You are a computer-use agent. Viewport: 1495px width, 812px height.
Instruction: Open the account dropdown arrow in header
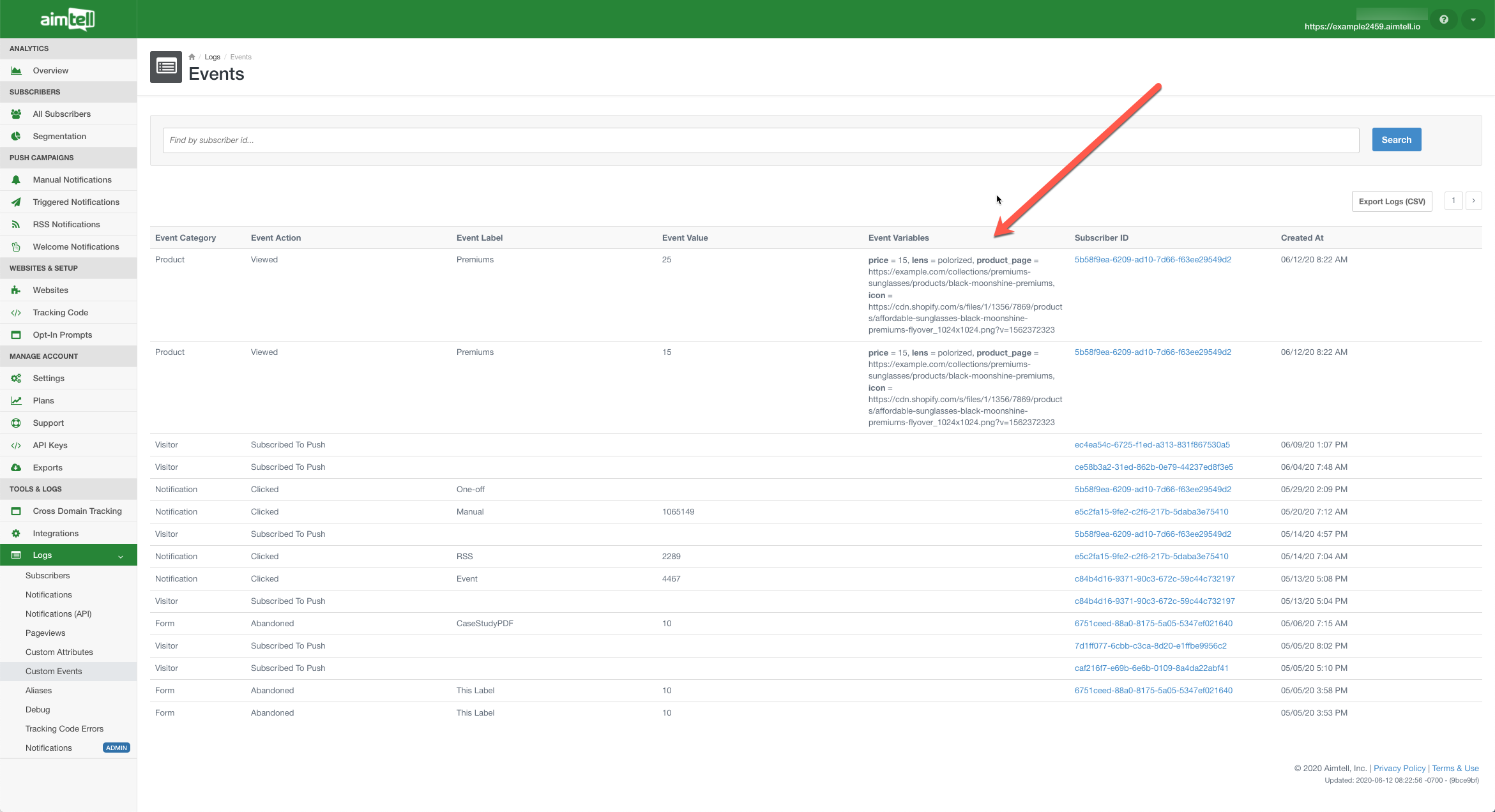coord(1473,19)
